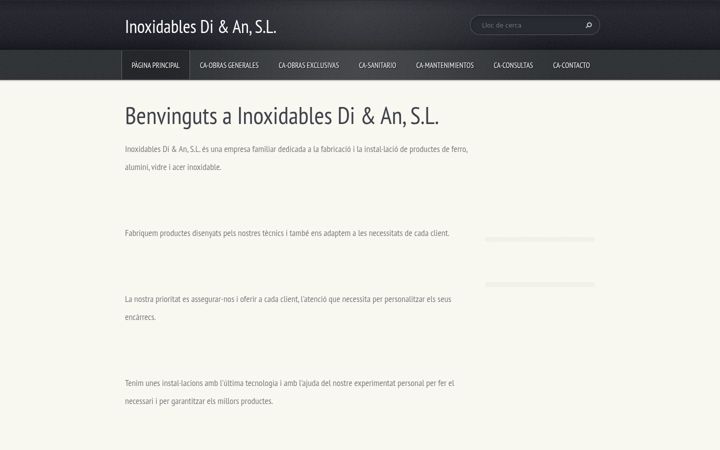
Task: Click paragraph 'Fabriquem productes disenyats pels nostres tècnics'
Action: (287, 233)
